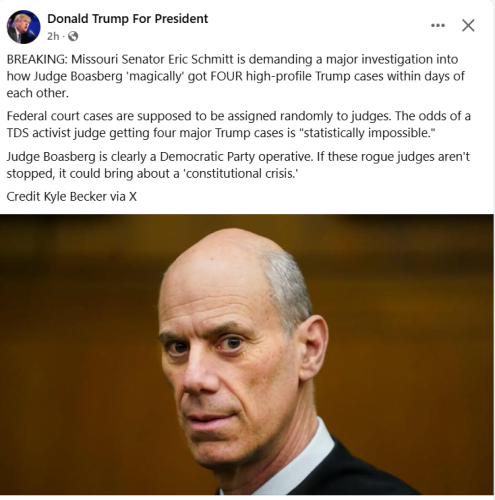Screen dimensions: 495x500
Task: View the post photo of the bald man
Action: 247,354
